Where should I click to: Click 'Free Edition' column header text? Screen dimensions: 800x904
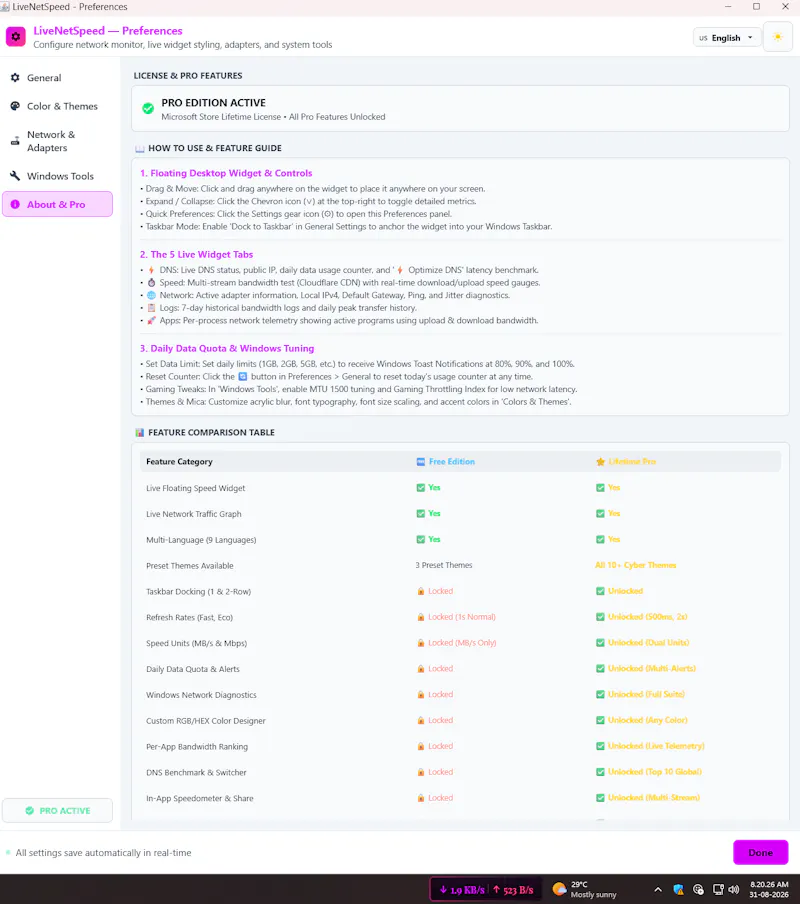coord(452,462)
